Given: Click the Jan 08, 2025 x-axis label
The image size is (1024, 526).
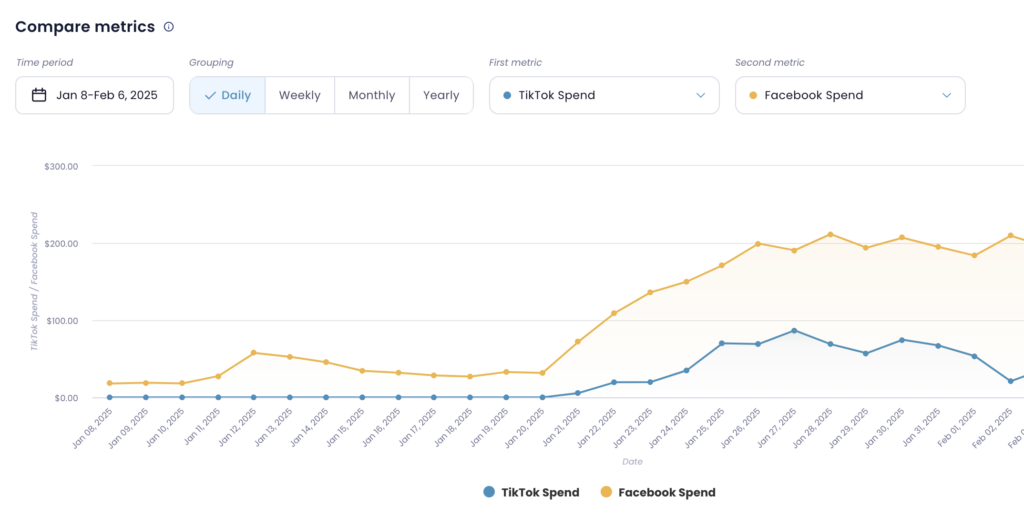Looking at the screenshot, I should (93, 429).
